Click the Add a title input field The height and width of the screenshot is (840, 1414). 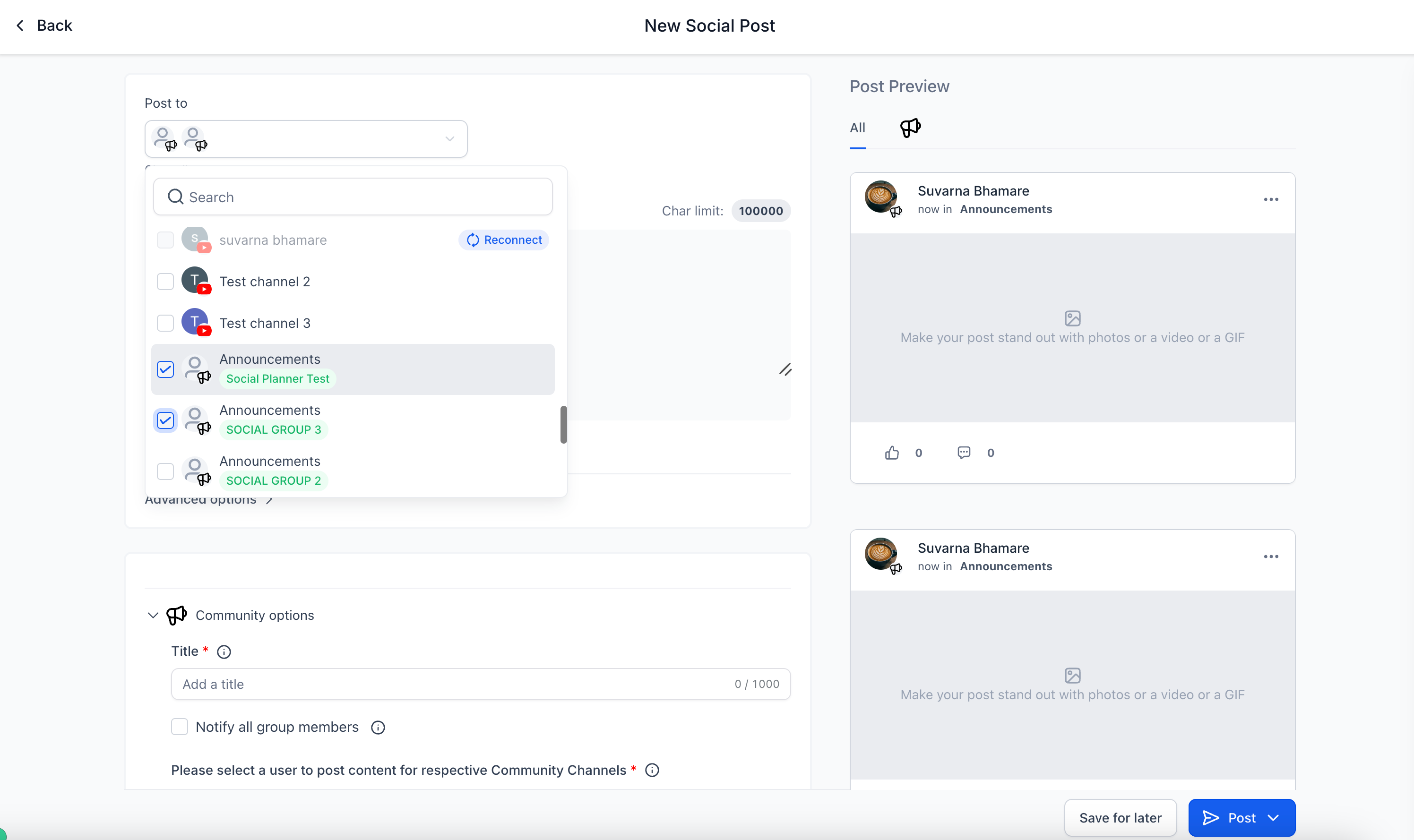coord(453,685)
